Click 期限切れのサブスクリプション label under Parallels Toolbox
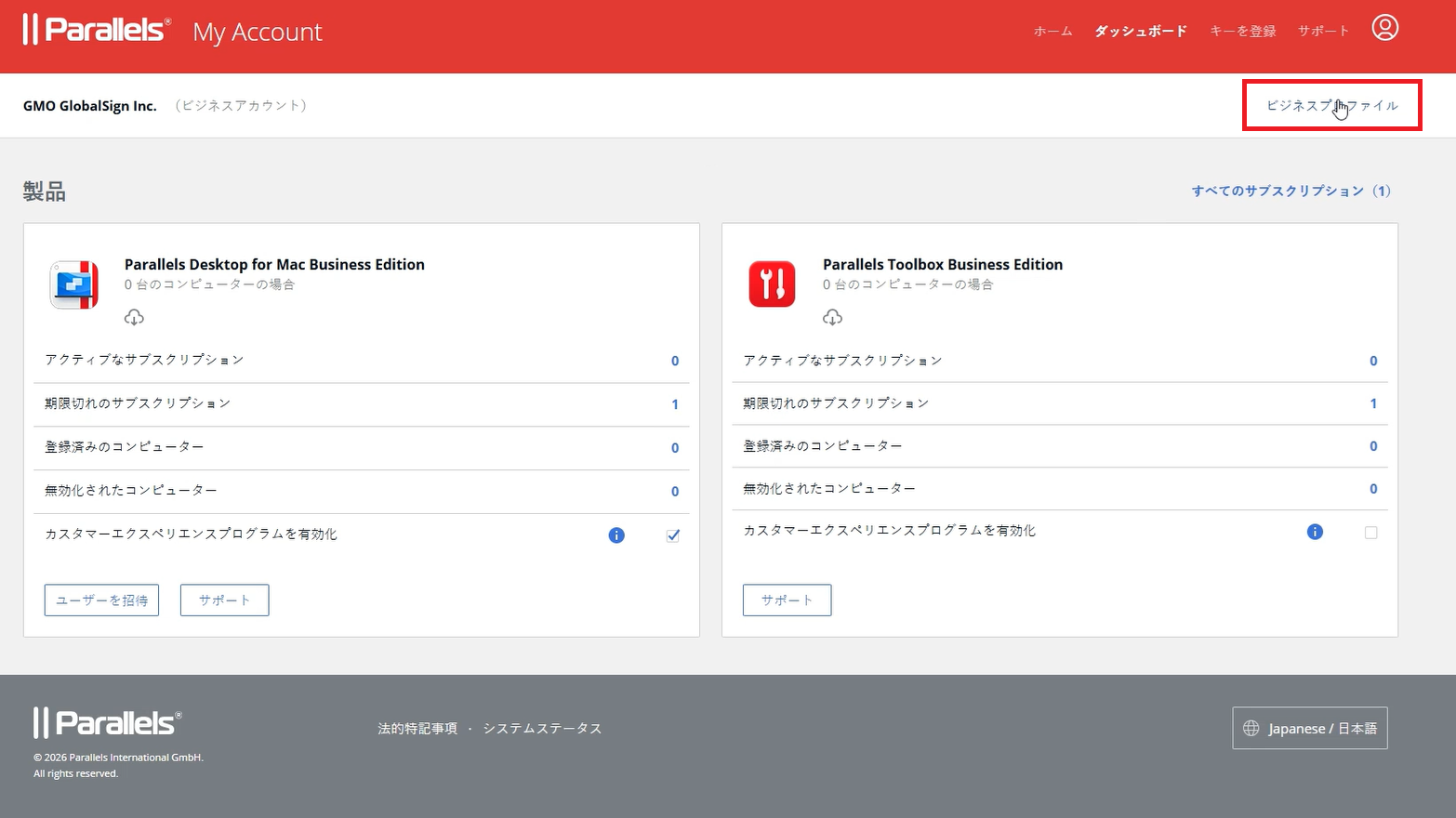 (x=836, y=403)
